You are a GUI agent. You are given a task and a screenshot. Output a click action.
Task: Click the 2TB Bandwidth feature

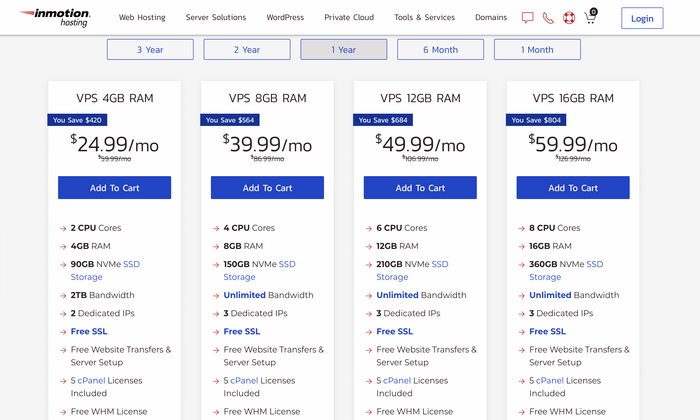point(102,295)
